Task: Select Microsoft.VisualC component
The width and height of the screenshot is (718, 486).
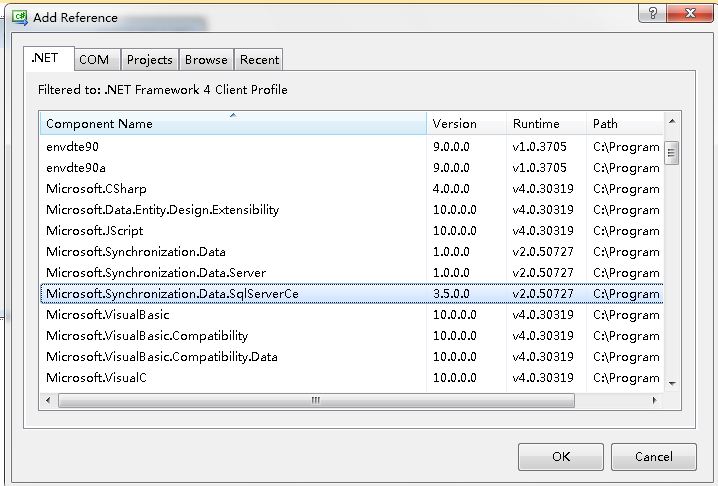Action: tap(352, 378)
